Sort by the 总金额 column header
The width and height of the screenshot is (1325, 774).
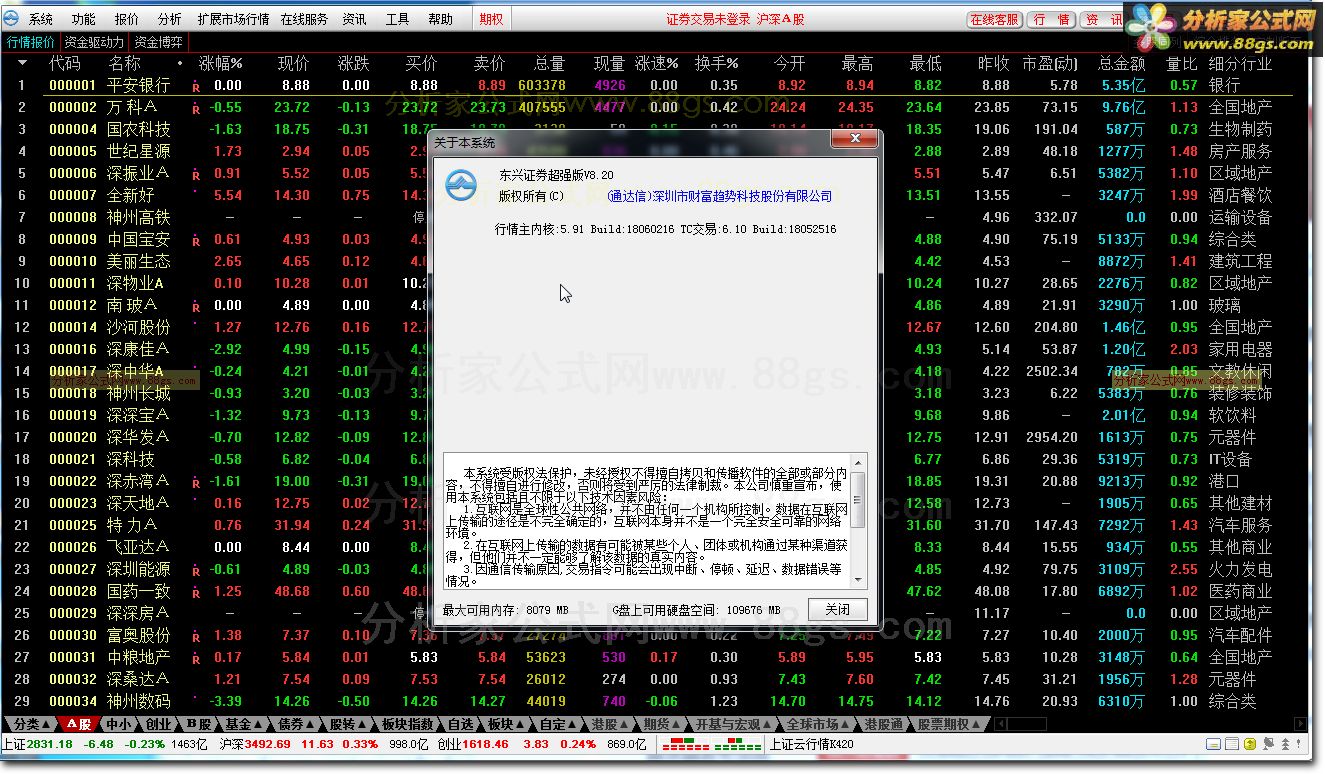pos(1121,63)
